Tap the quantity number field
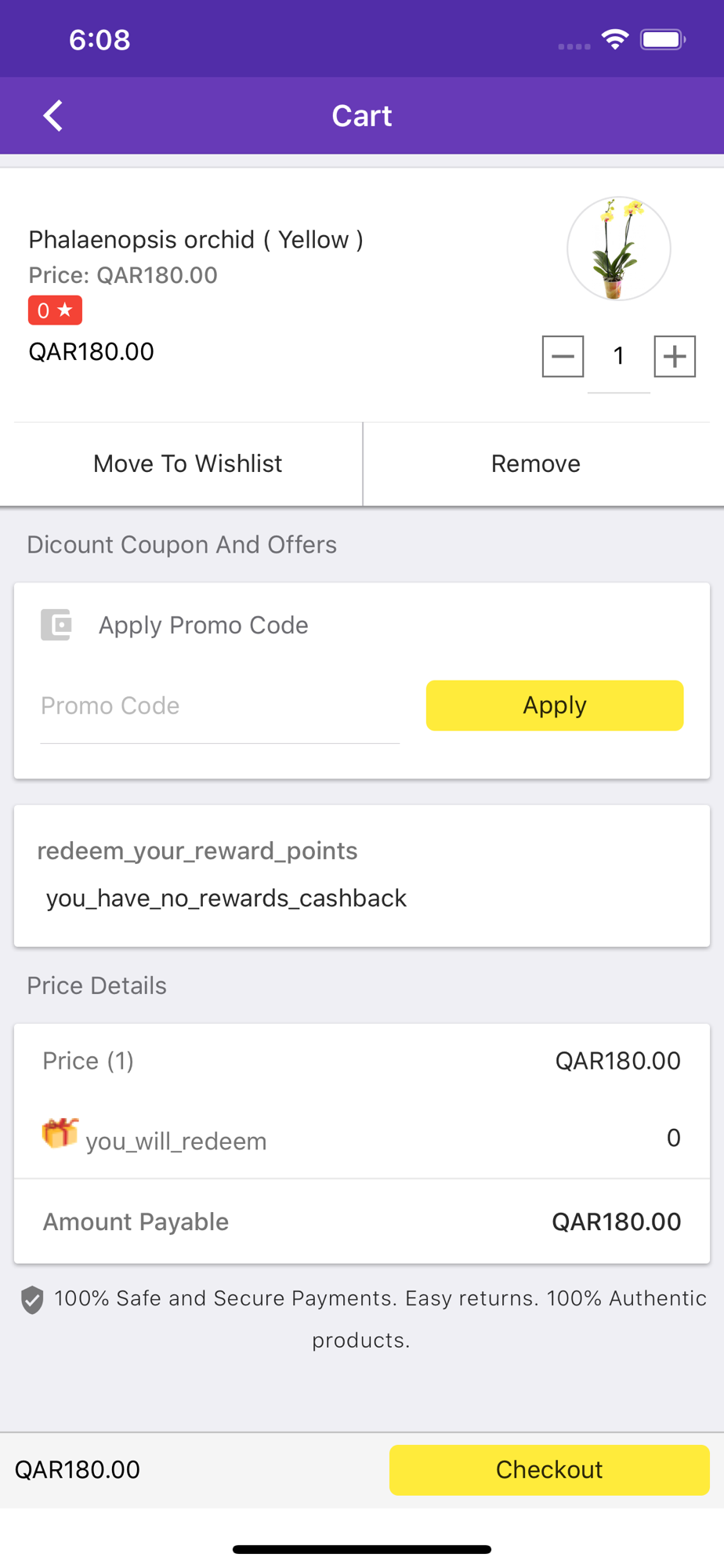The image size is (724, 1568). (x=618, y=357)
